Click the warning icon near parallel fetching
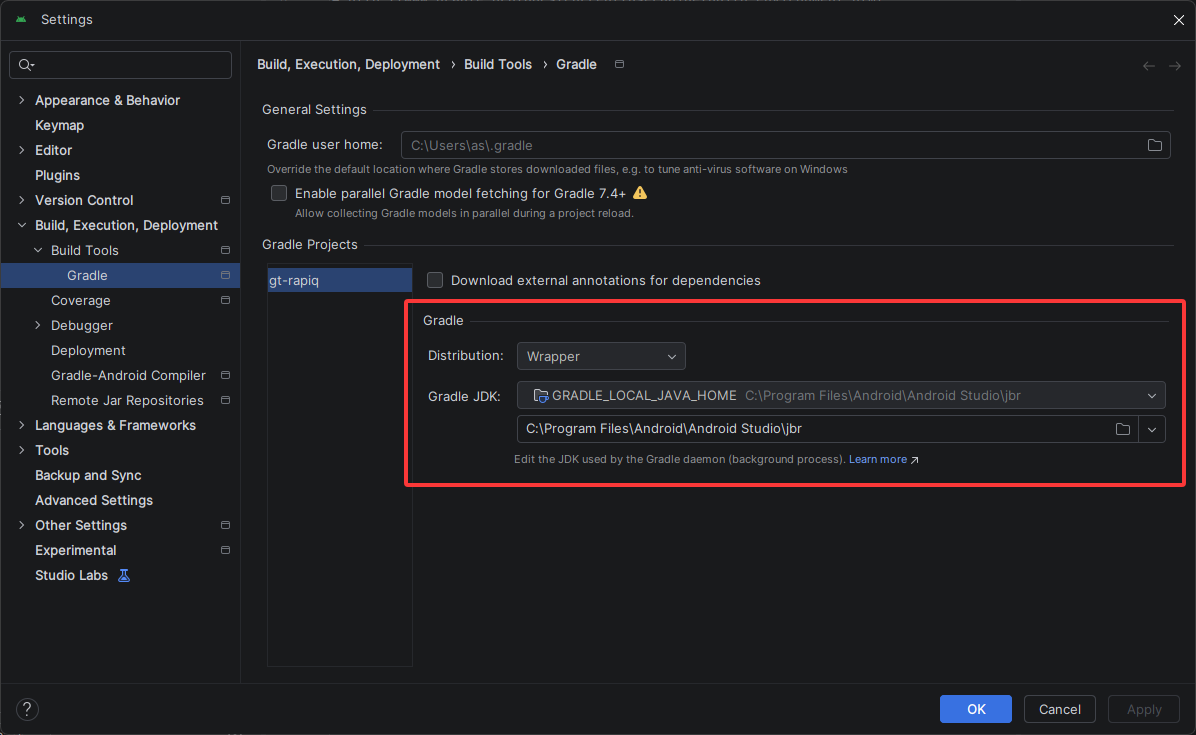Image resolution: width=1196 pixels, height=735 pixels. (x=640, y=193)
